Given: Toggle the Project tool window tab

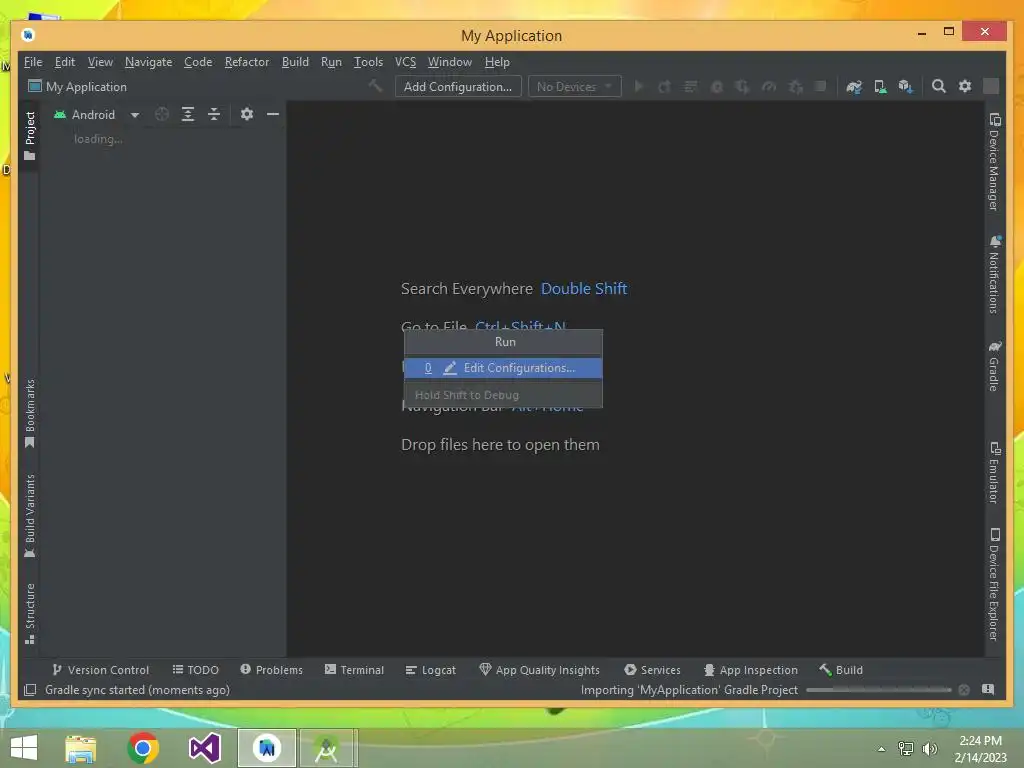Looking at the screenshot, I should 29,136.
